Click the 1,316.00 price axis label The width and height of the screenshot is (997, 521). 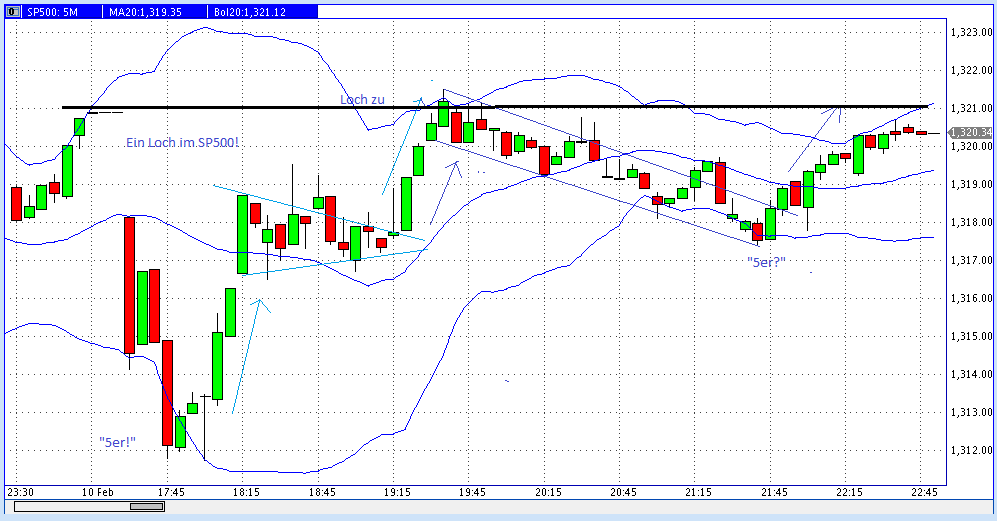pos(972,298)
